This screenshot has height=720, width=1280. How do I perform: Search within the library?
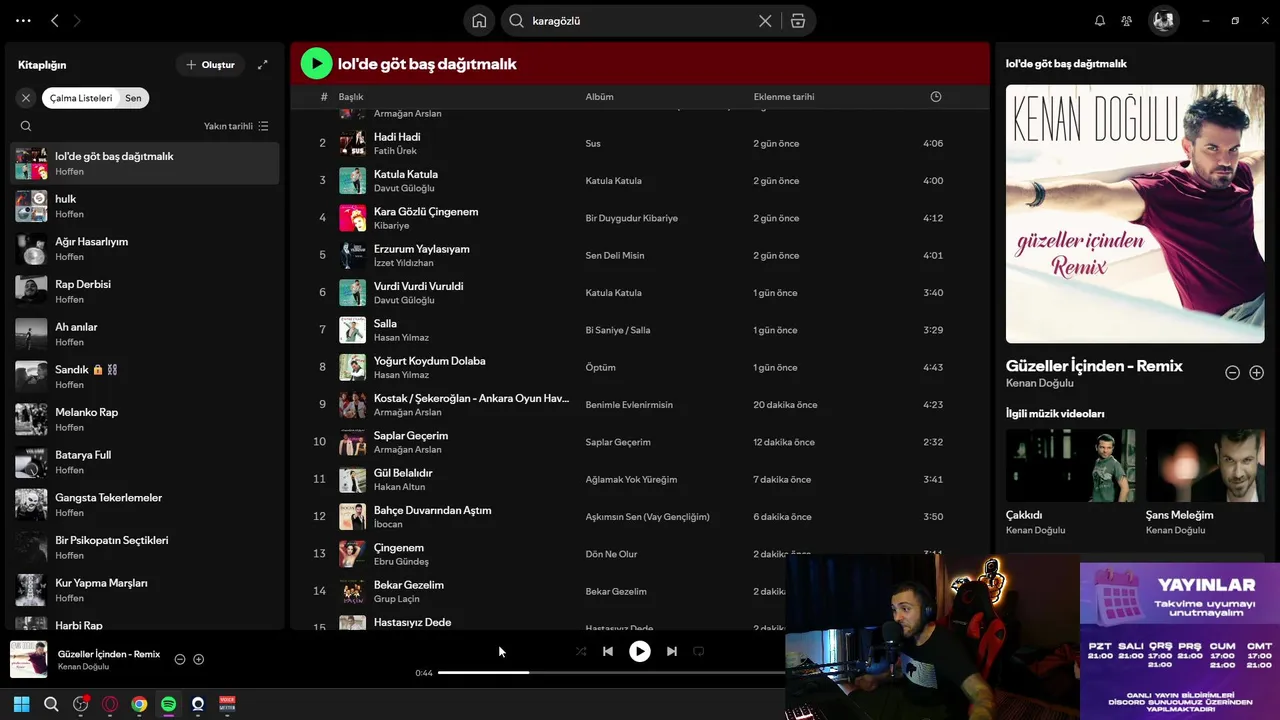pos(26,126)
